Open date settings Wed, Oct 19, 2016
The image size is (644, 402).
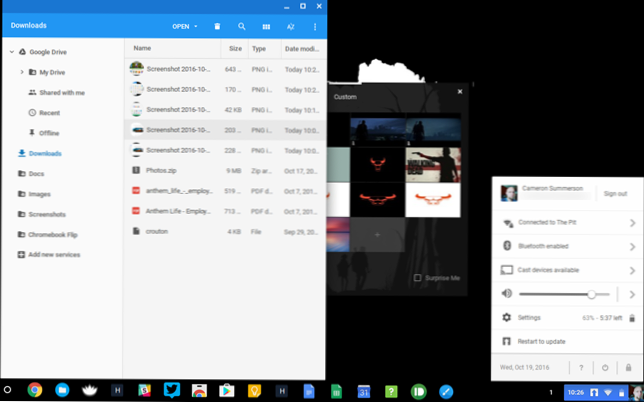(x=524, y=368)
